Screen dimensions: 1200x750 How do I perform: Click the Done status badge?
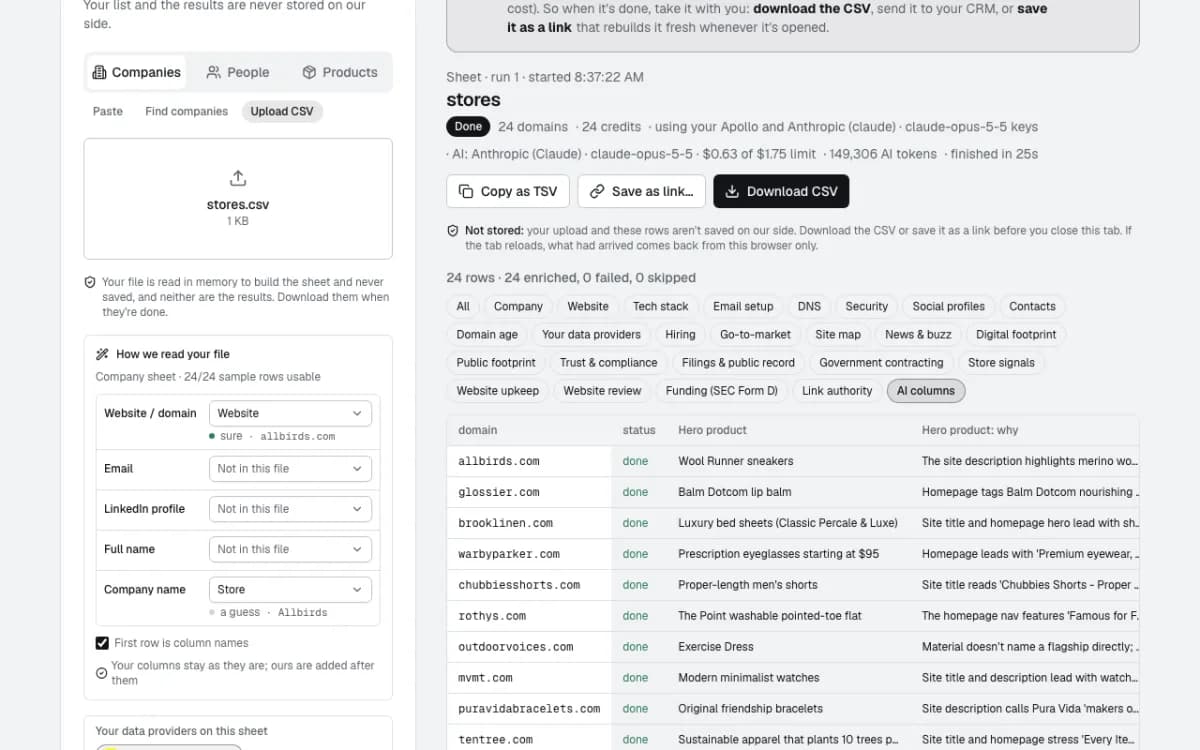pyautogui.click(x=468, y=127)
